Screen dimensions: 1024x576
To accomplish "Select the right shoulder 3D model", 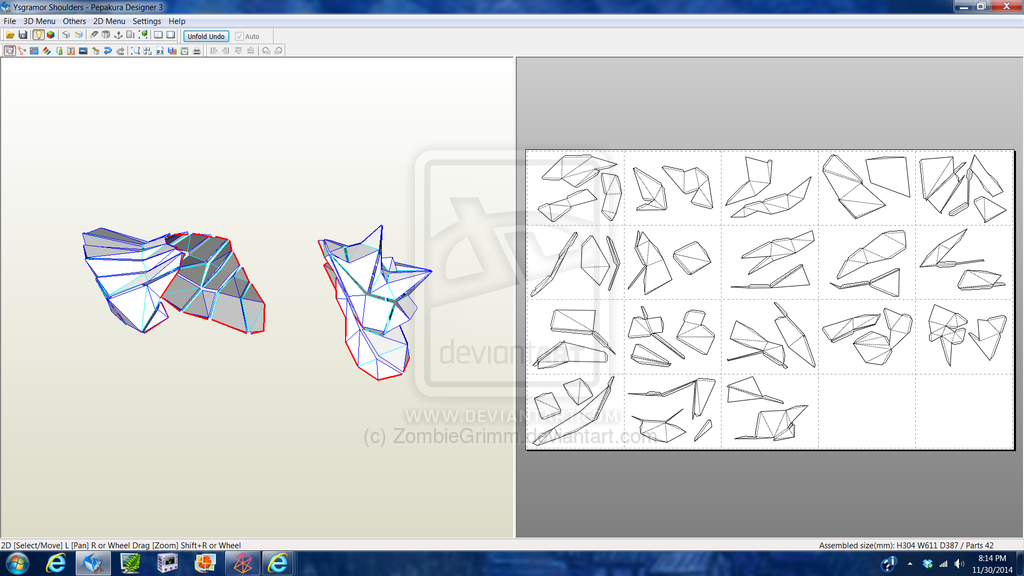I will point(374,302).
